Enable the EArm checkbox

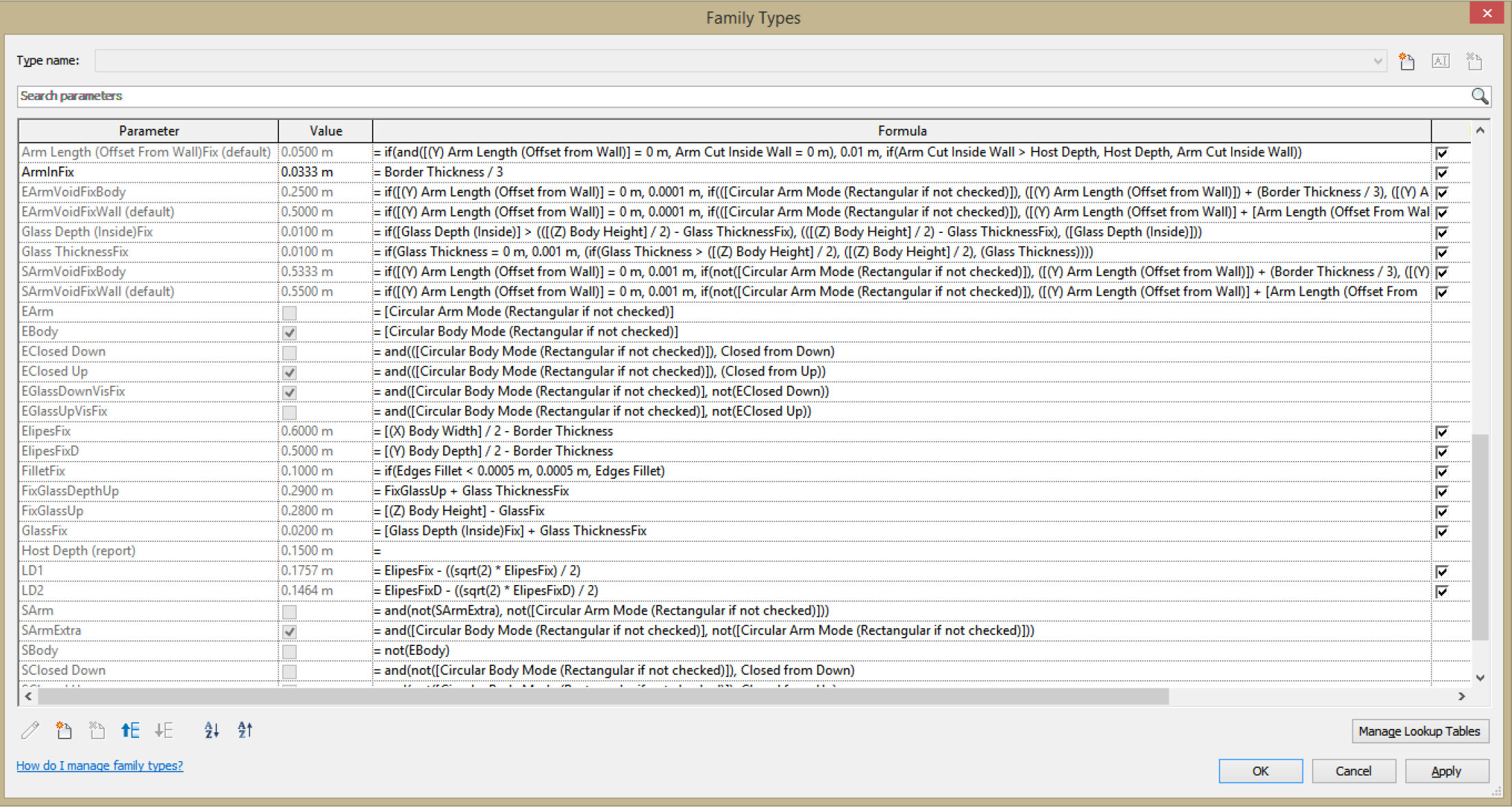pos(289,312)
